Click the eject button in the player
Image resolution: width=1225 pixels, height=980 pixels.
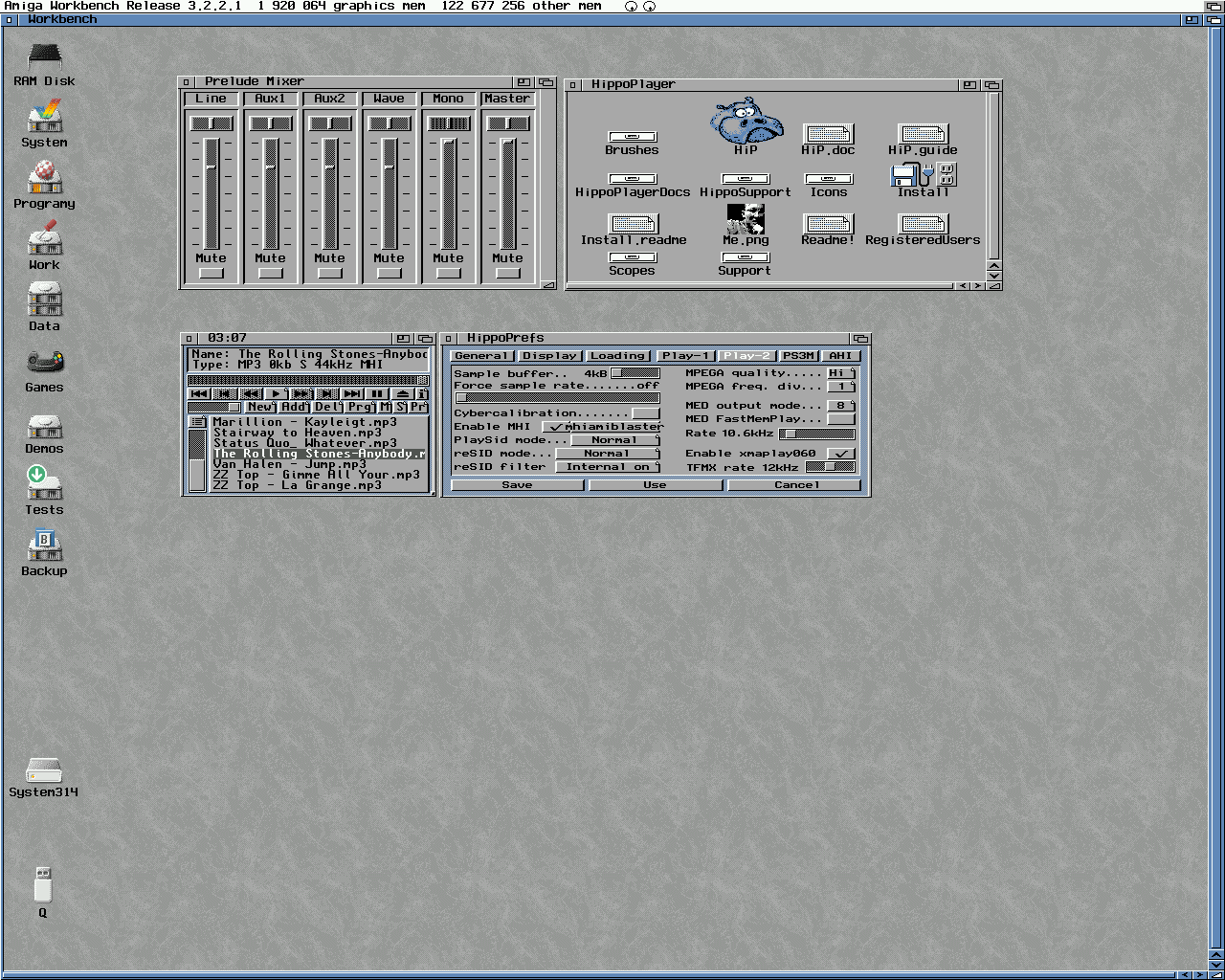(403, 393)
